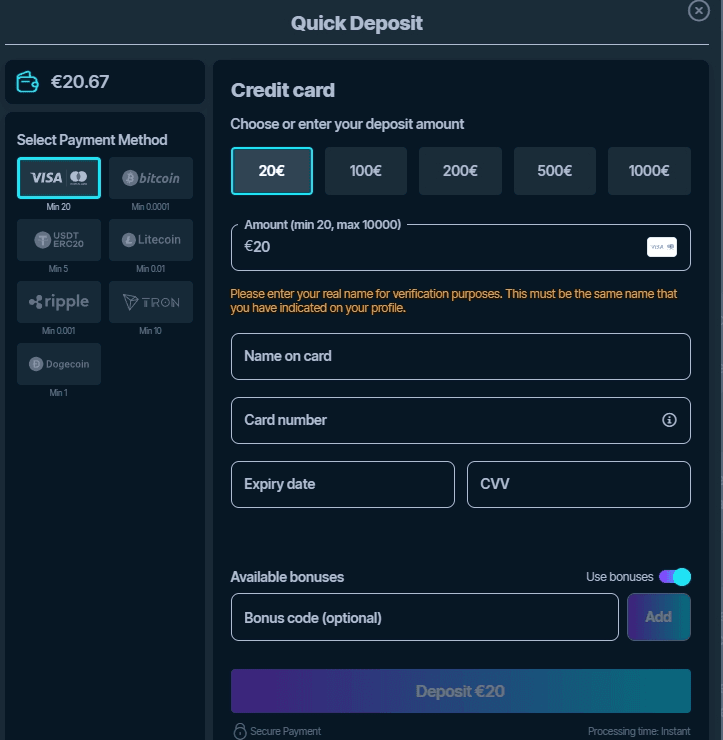Click the Available bonuses heading
This screenshot has height=740, width=723.
[287, 577]
